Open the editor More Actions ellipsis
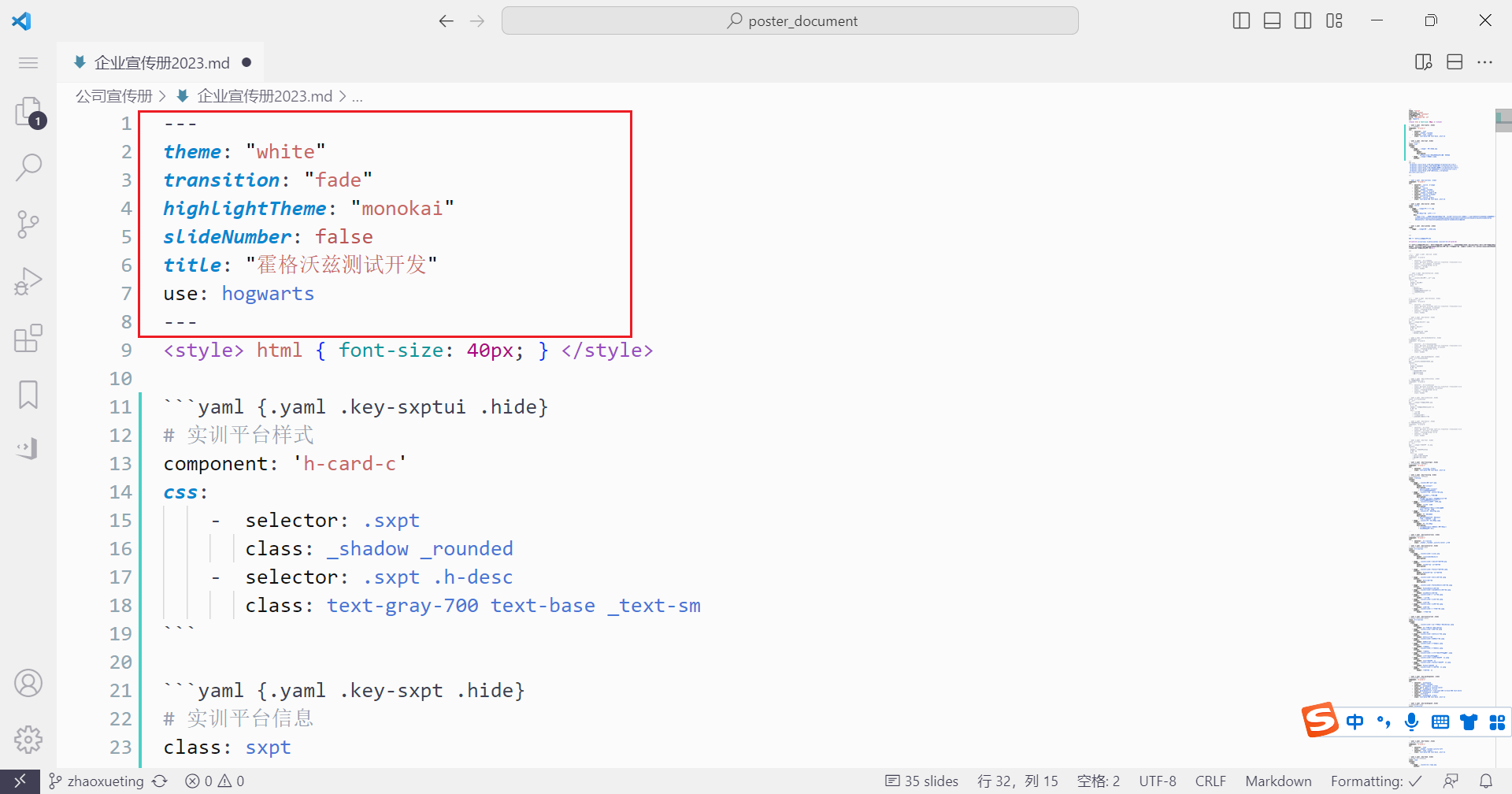 point(1485,62)
